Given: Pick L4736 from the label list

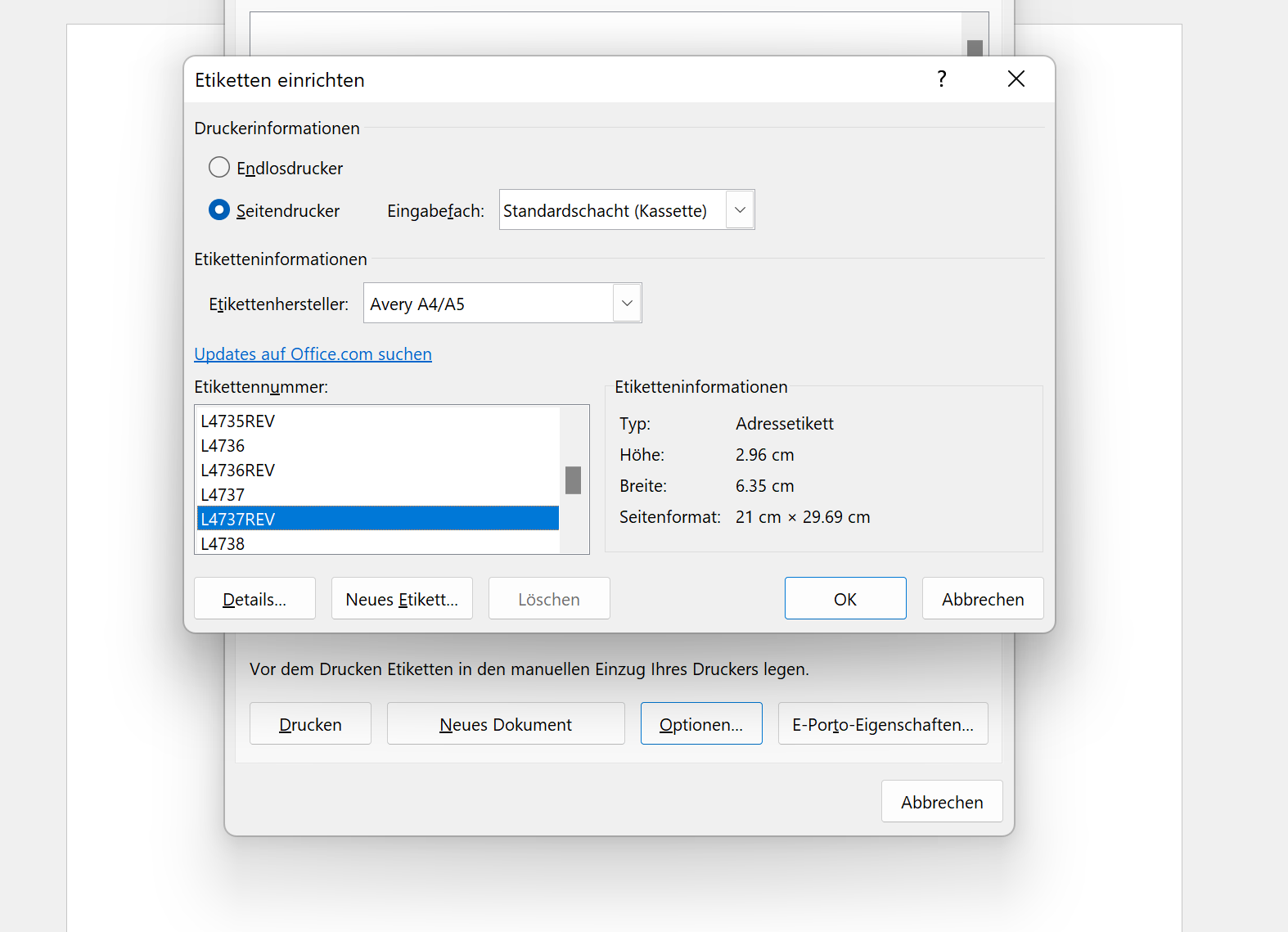Looking at the screenshot, I should pos(223,446).
